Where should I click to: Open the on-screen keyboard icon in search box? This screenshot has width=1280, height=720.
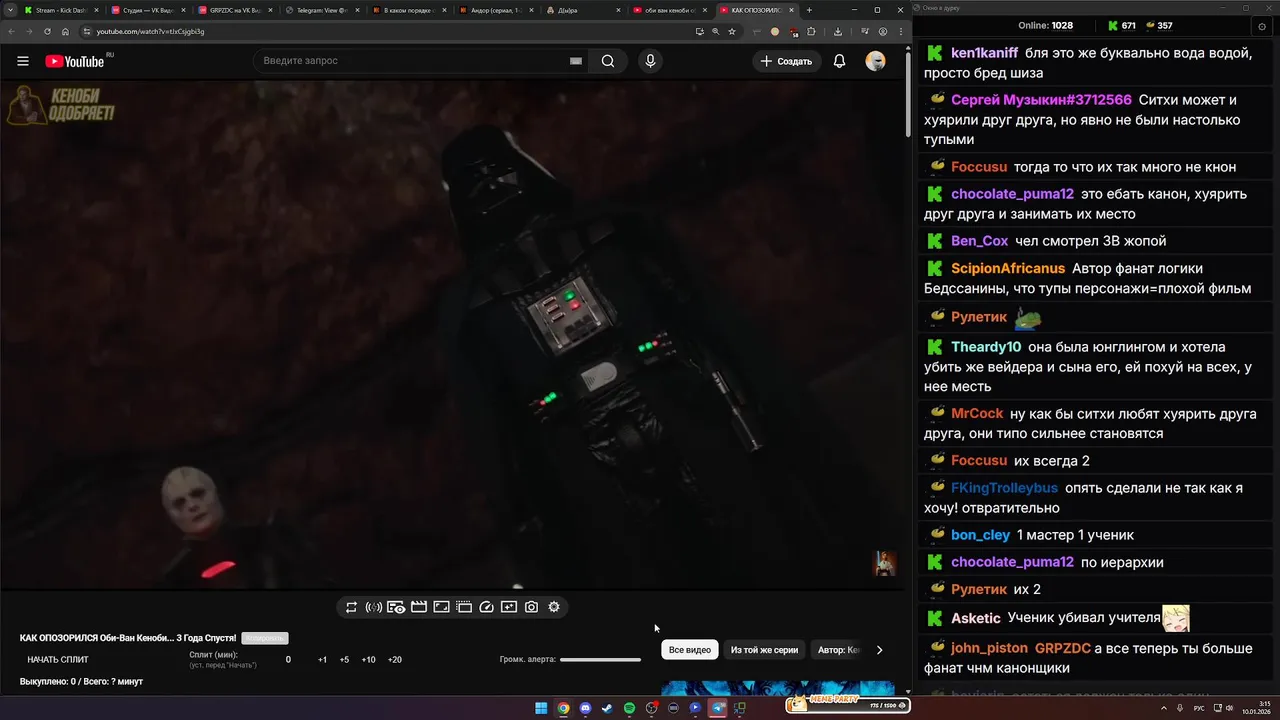click(576, 61)
